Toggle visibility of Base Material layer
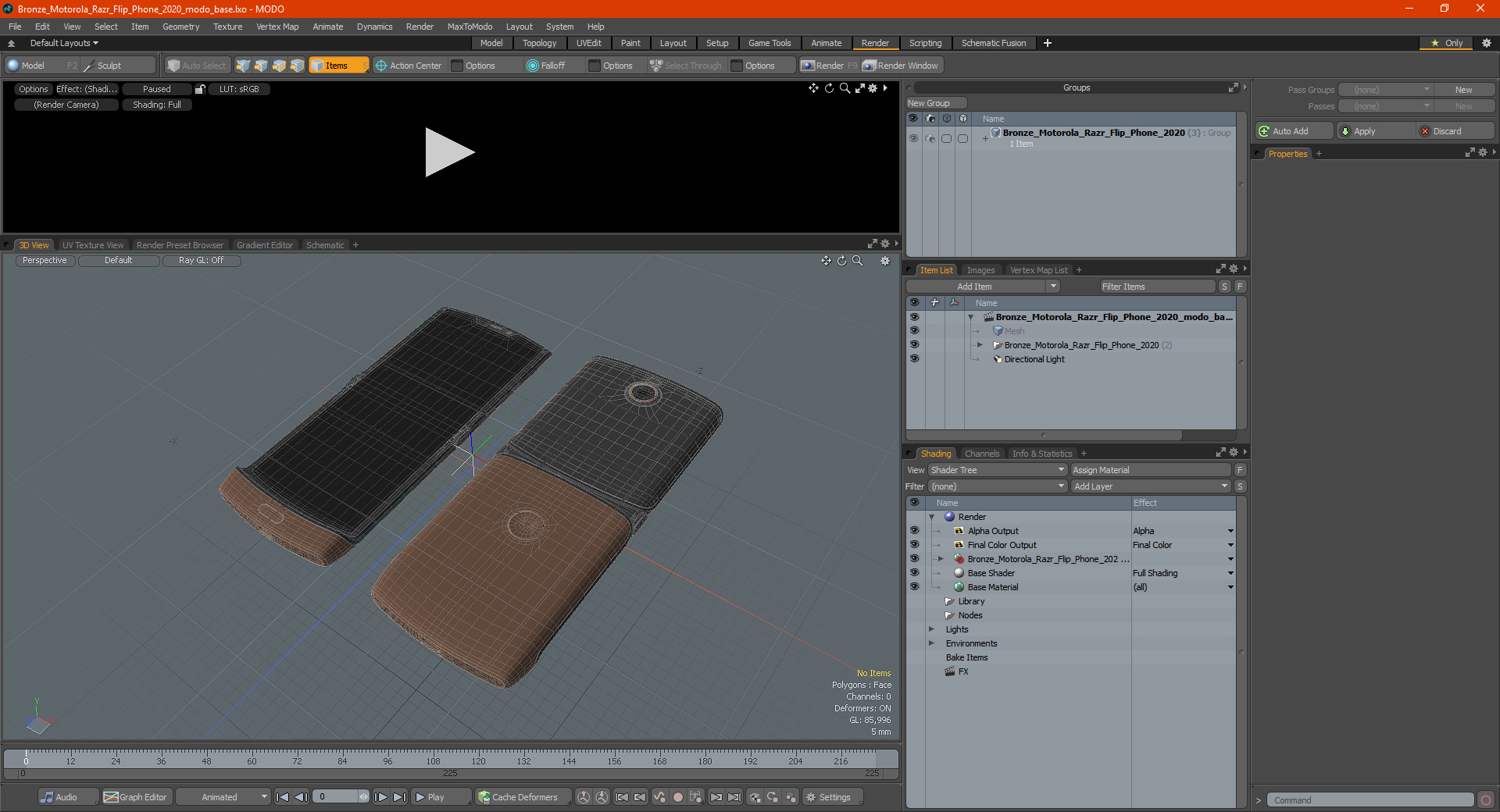 tap(914, 587)
